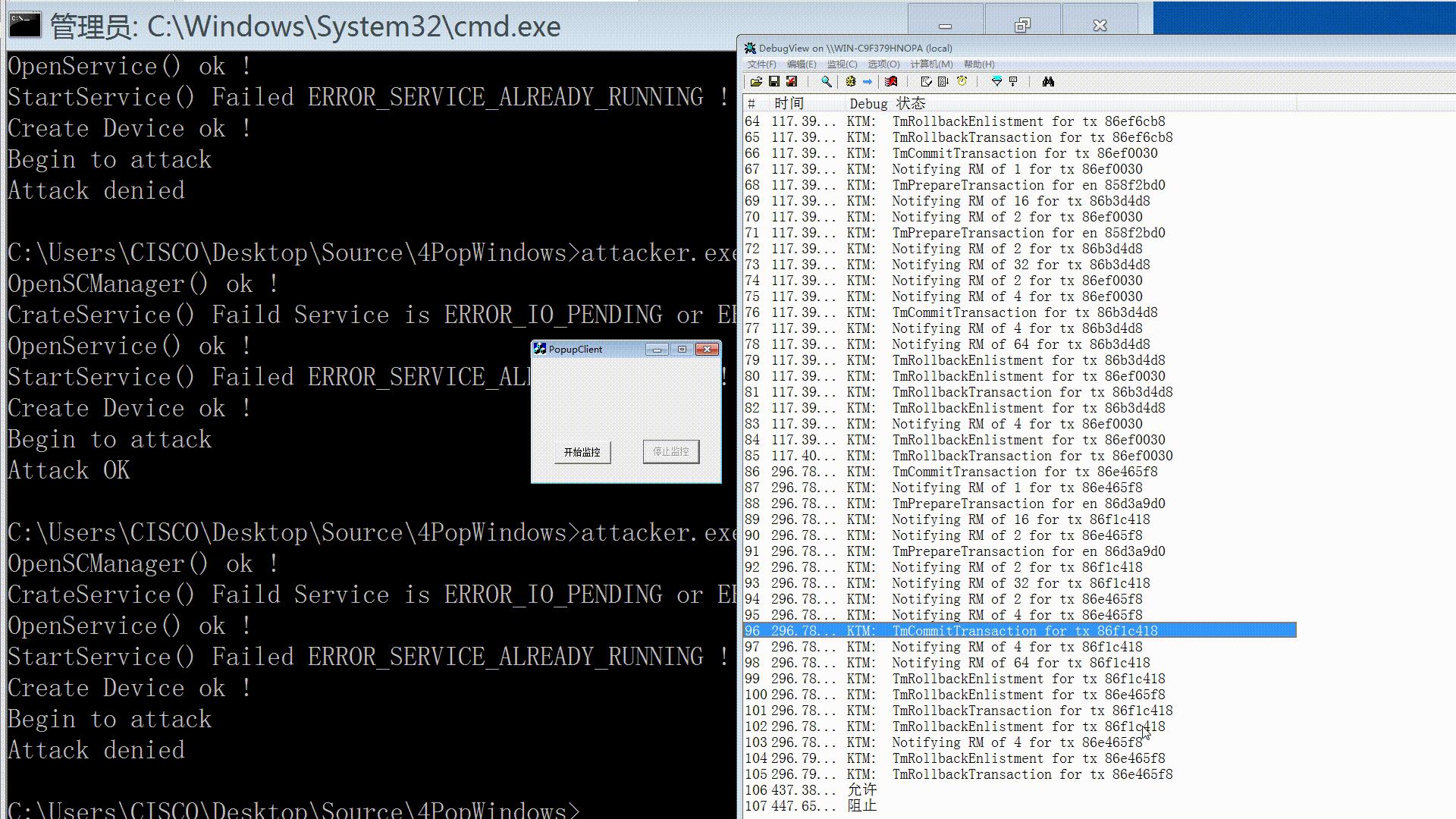
Task: Expand the 选项(O) menu
Action: point(883,64)
